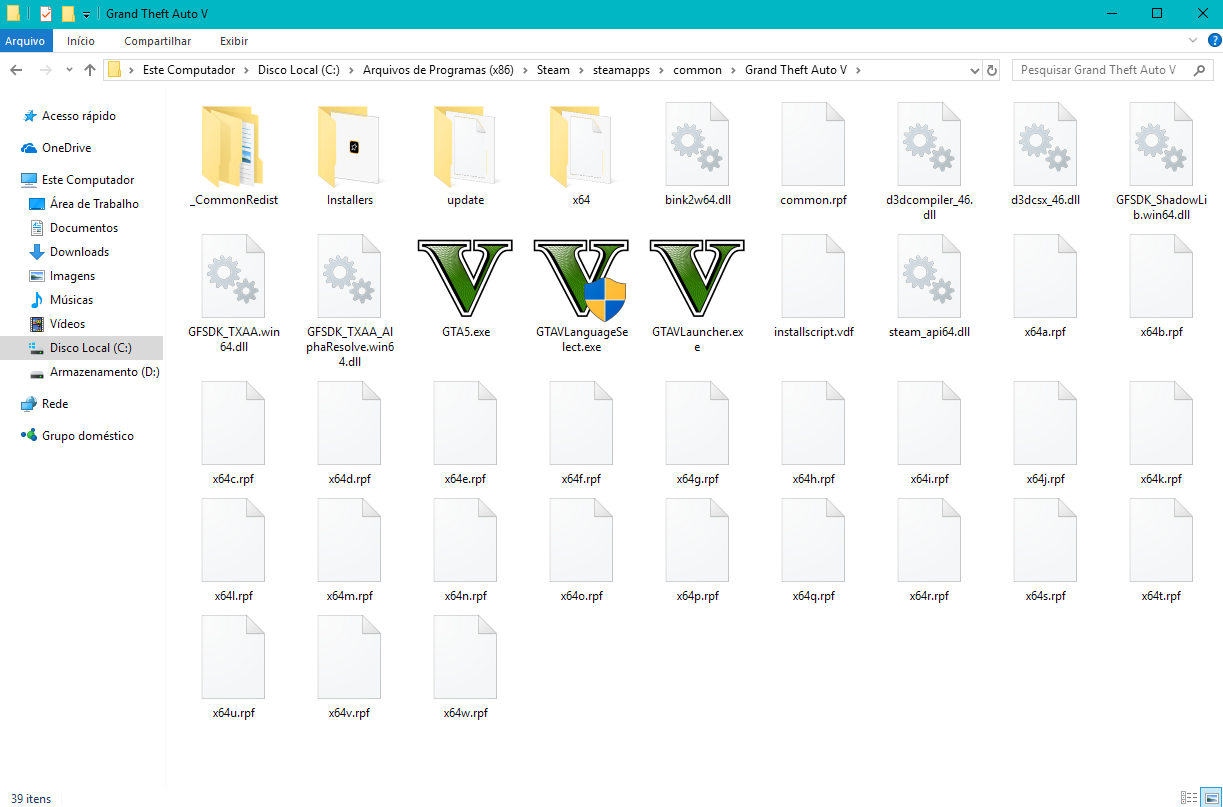
Task: Select the GFSDK_TXAA.win64.dll file
Action: click(233, 275)
